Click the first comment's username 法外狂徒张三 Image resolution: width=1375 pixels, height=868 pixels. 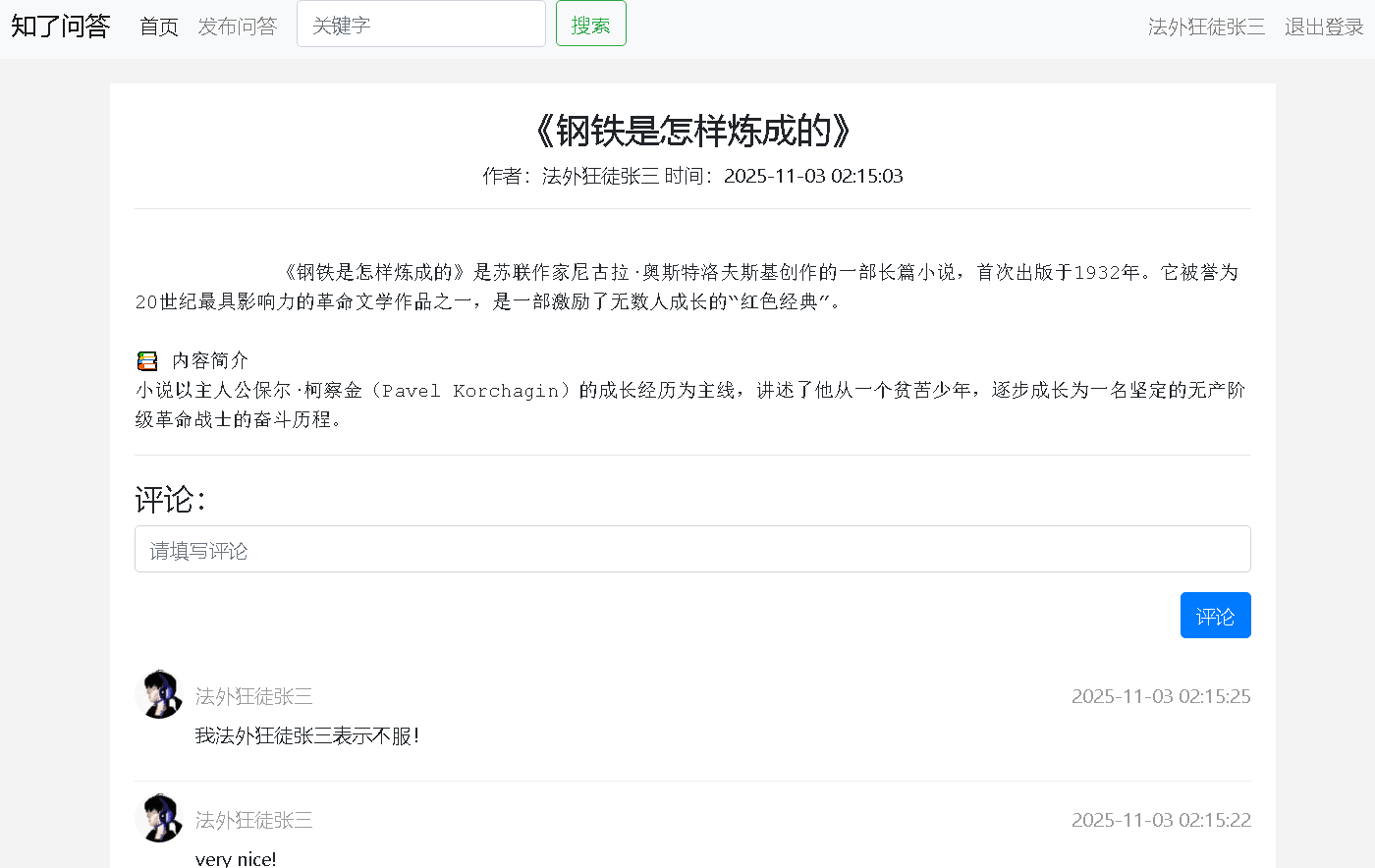click(x=253, y=695)
